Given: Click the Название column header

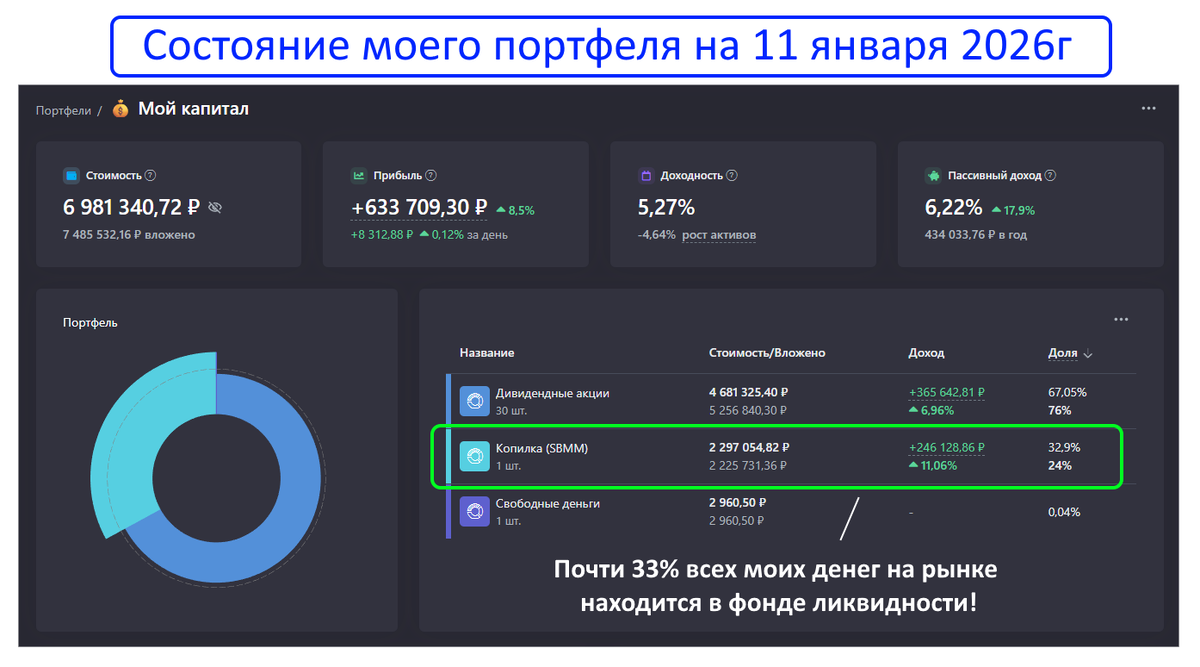Looking at the screenshot, I should click(x=487, y=353).
